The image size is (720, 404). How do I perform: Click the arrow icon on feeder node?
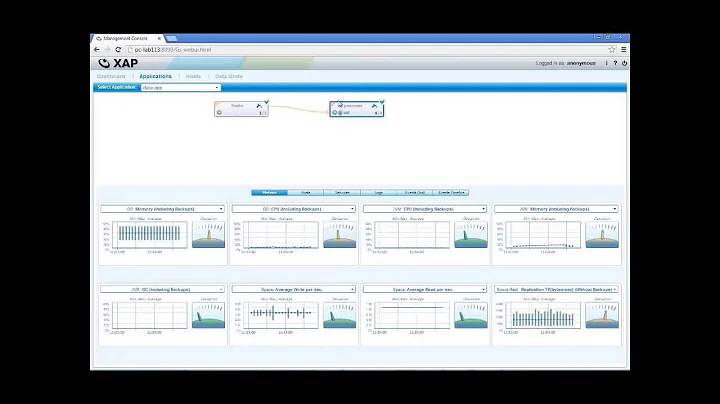click(259, 106)
